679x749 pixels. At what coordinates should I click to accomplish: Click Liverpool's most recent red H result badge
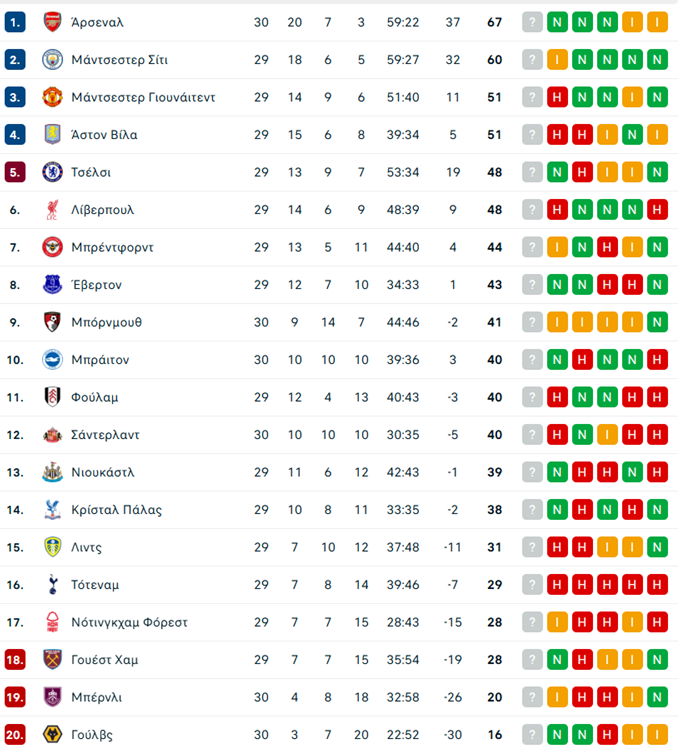(657, 210)
